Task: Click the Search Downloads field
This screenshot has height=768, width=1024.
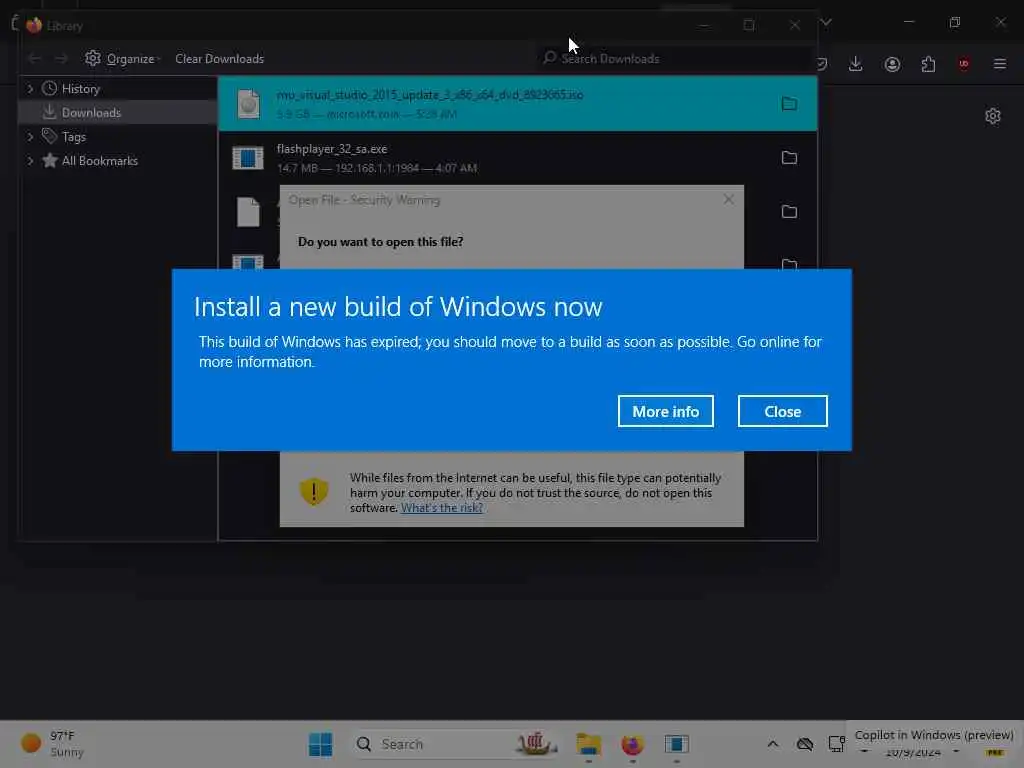Action: pos(673,59)
